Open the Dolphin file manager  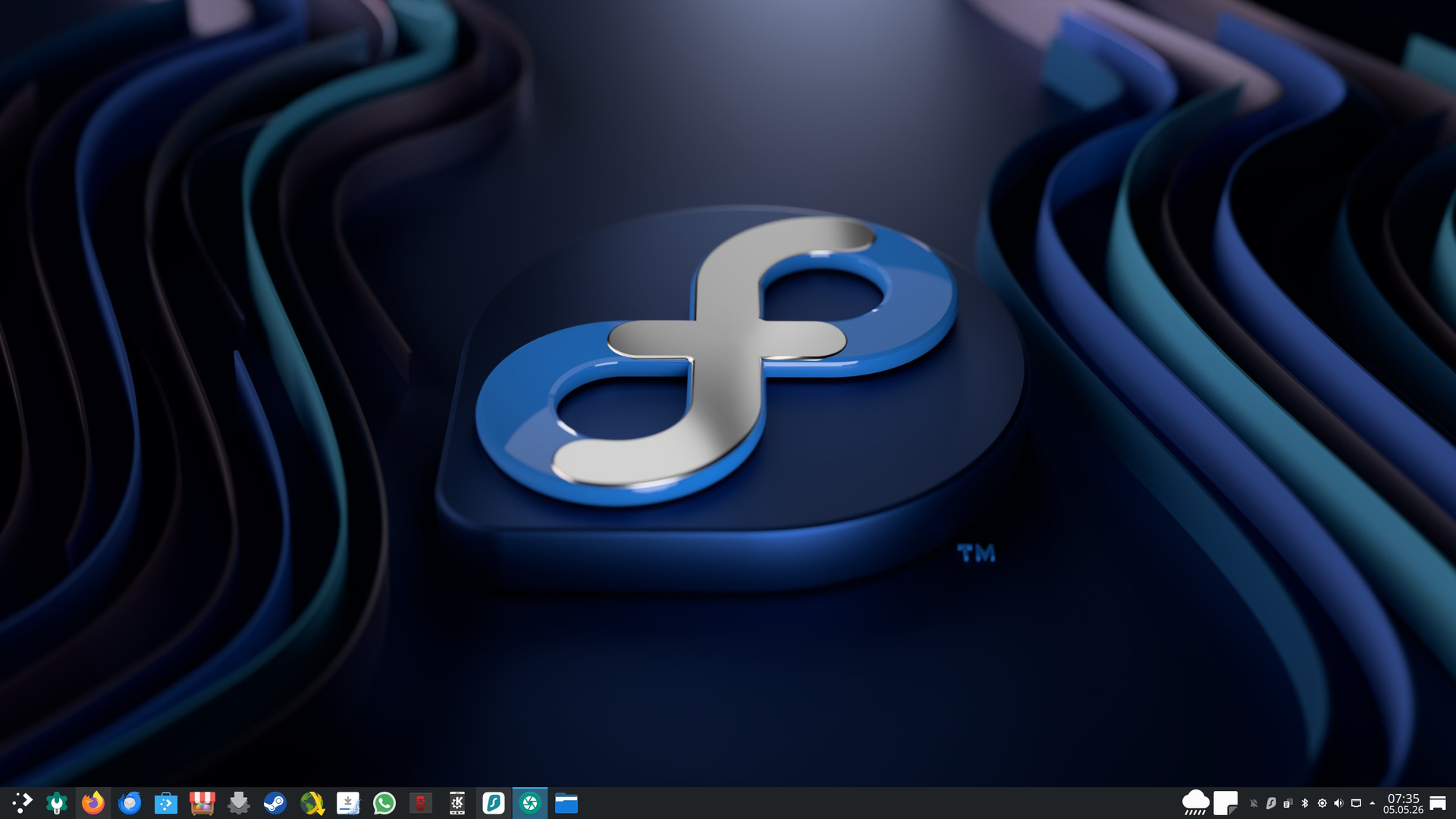pyautogui.click(x=566, y=802)
